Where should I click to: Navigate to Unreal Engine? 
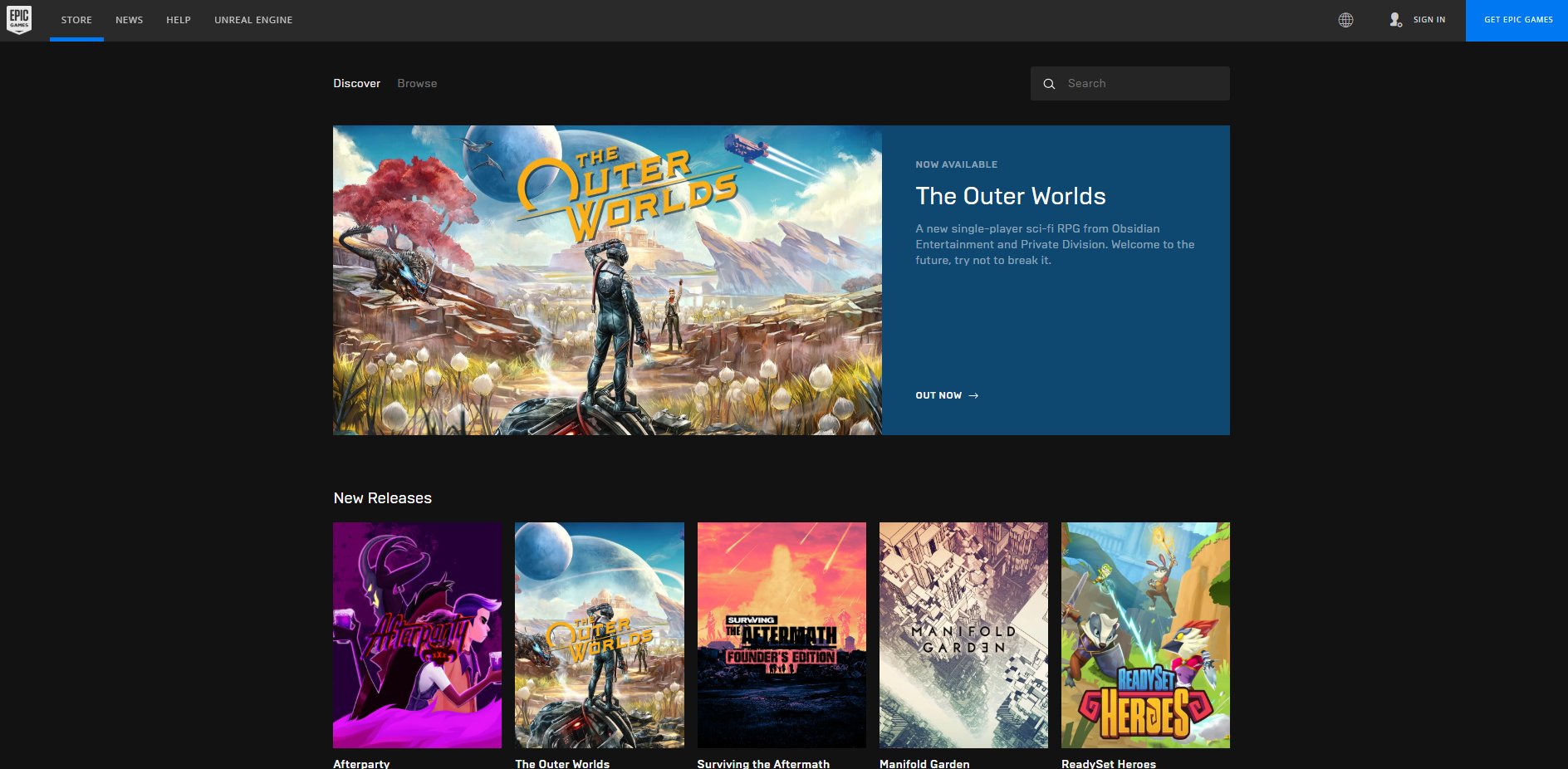point(253,20)
